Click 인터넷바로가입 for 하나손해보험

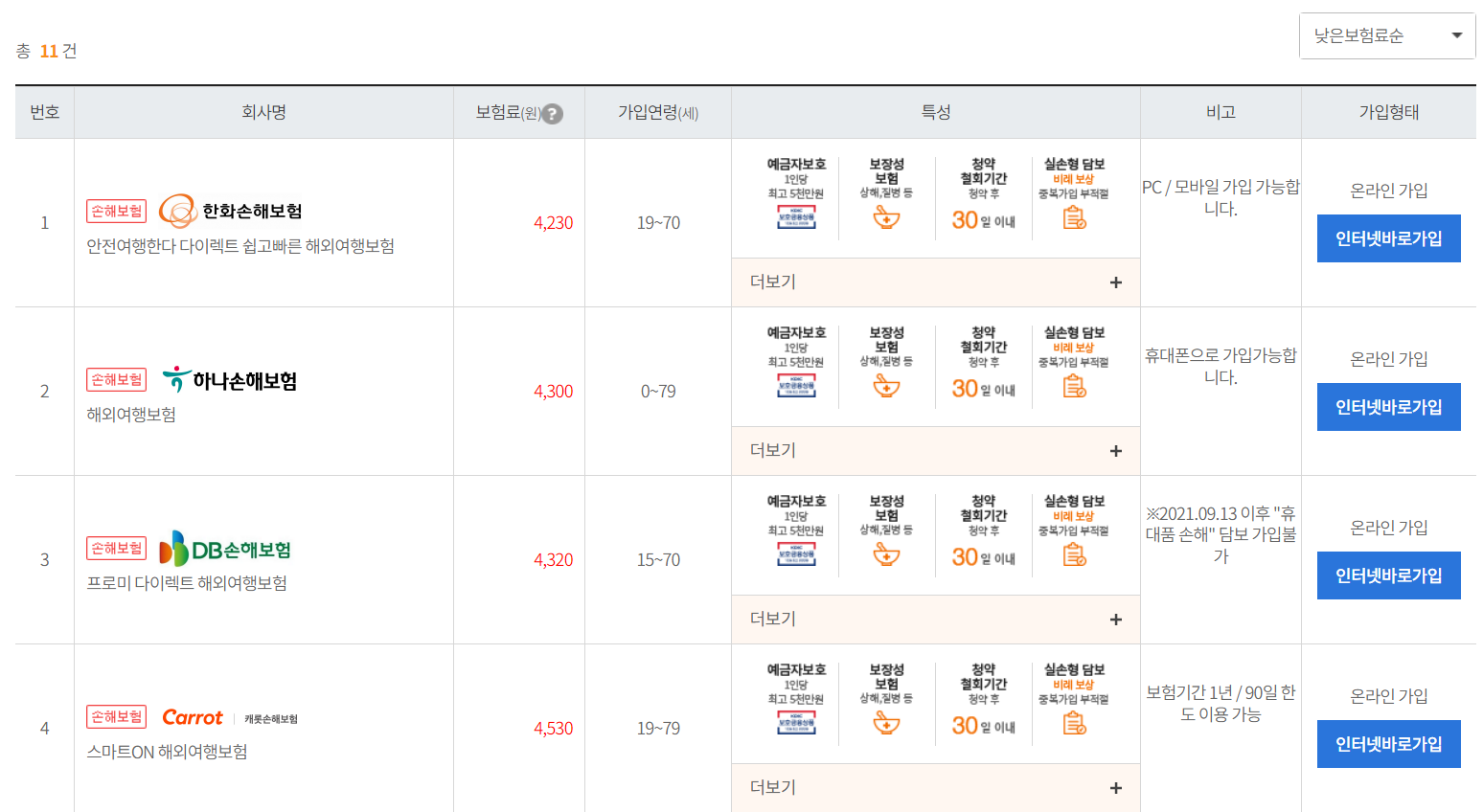coord(1388,407)
